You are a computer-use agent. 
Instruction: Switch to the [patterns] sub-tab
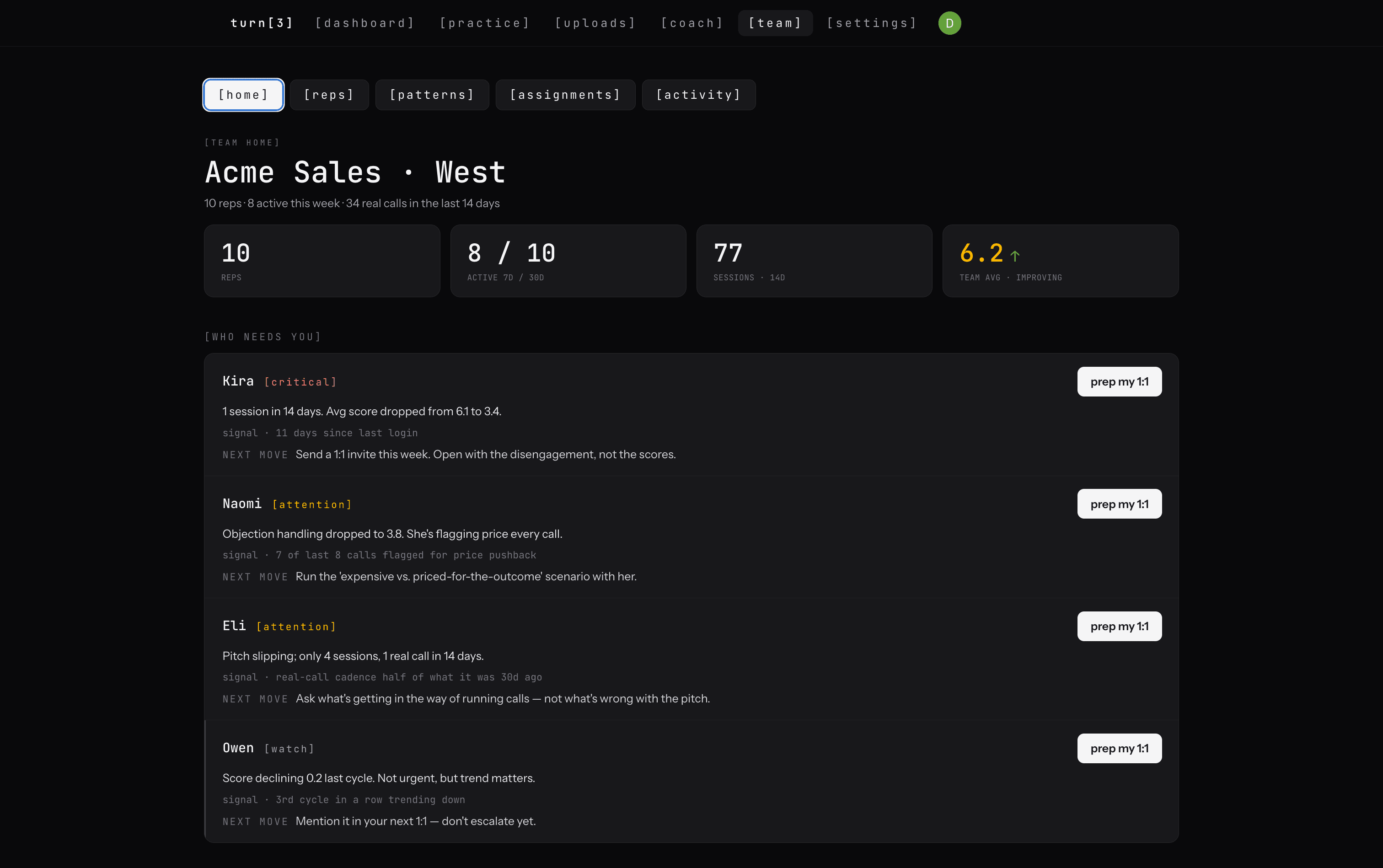[432, 95]
